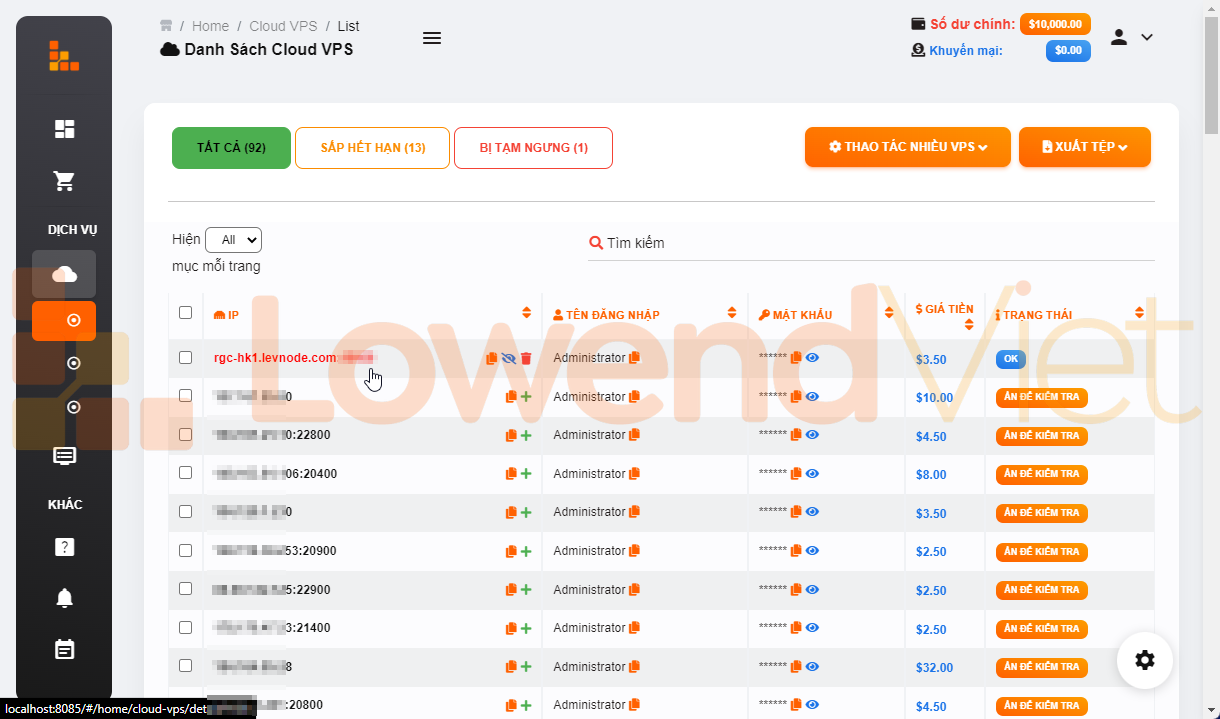Click the hamburger menu icon
Viewport: 1220px width, 719px height.
pos(432,38)
